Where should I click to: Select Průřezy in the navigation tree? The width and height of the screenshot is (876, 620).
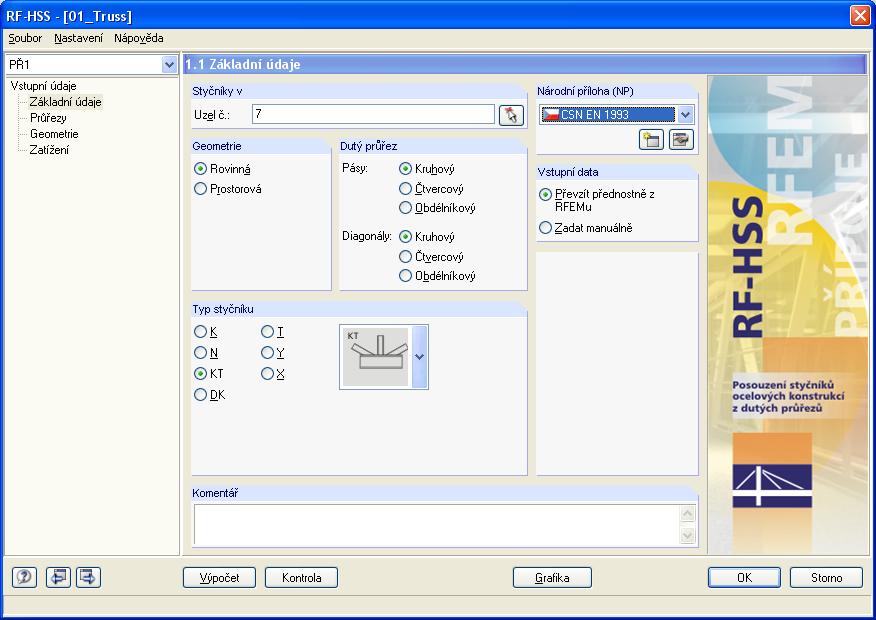point(48,118)
